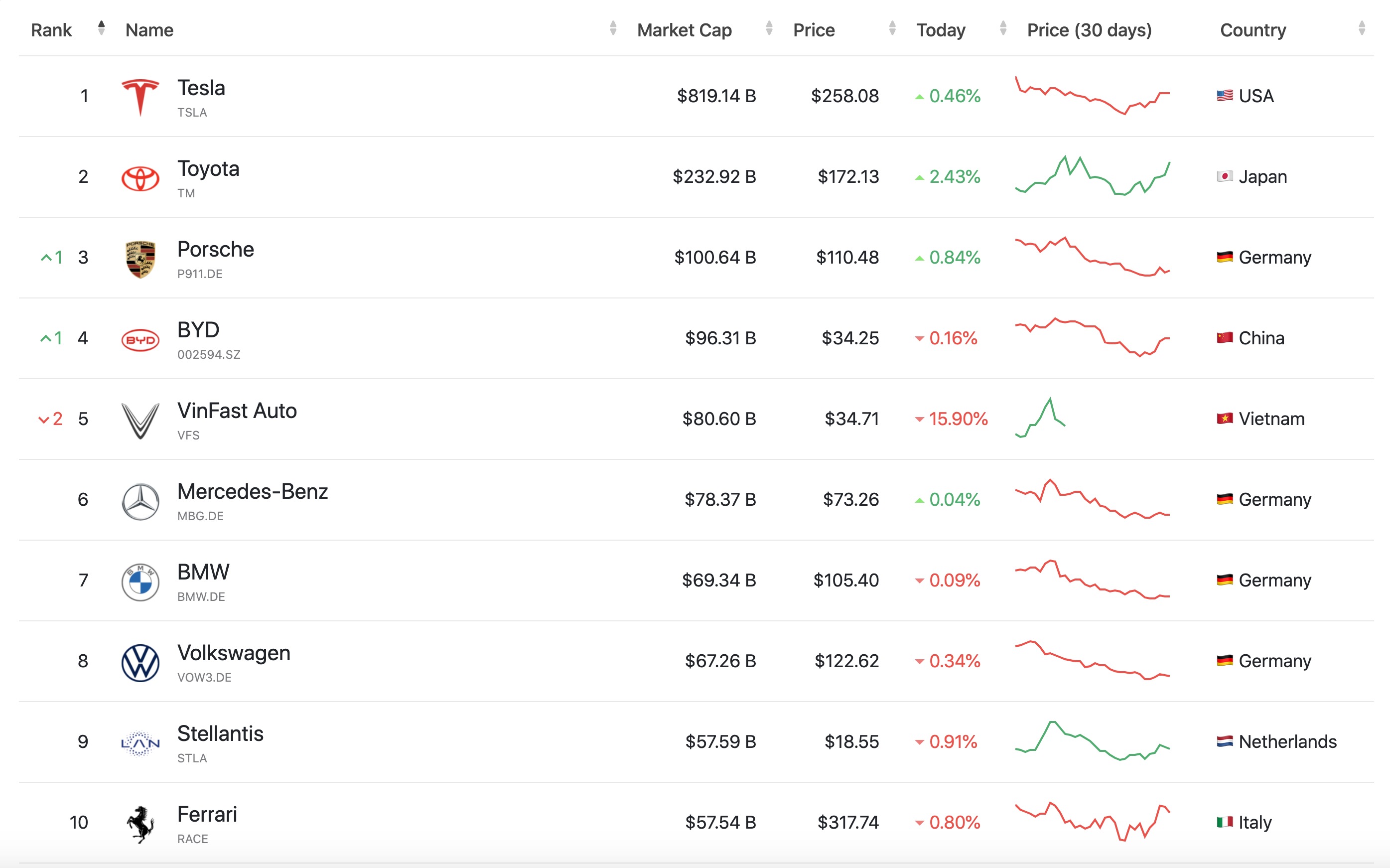Open the Ferrari company link

(207, 815)
